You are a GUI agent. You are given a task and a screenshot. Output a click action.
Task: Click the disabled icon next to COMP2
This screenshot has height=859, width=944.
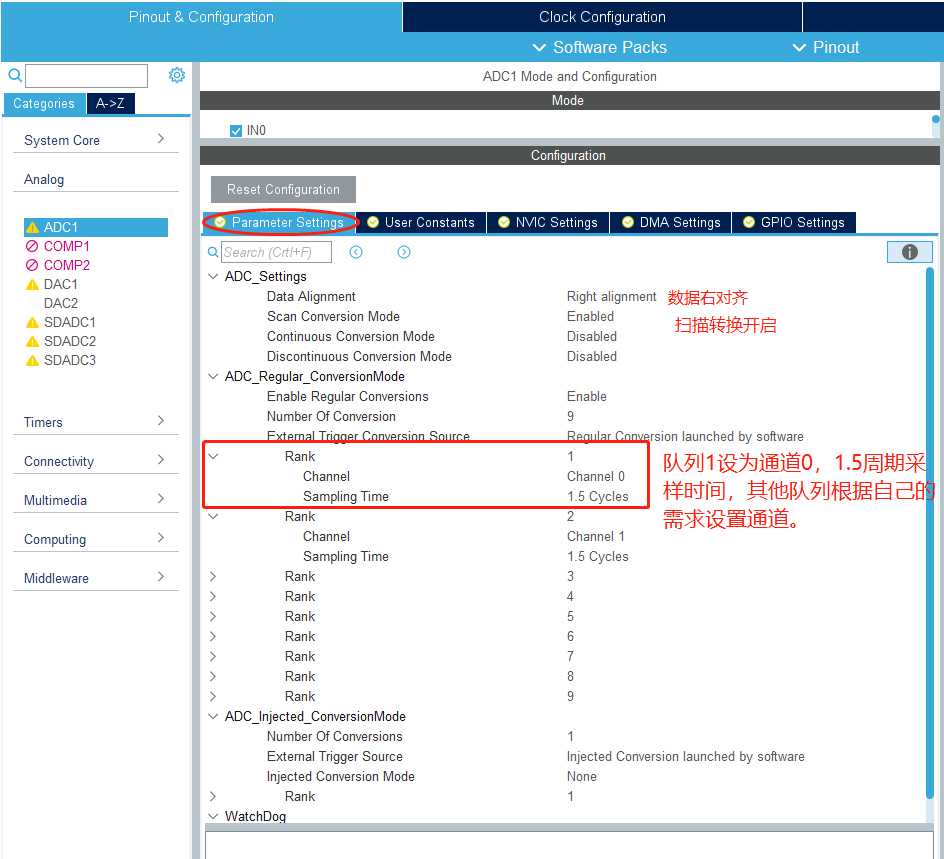(x=32, y=265)
